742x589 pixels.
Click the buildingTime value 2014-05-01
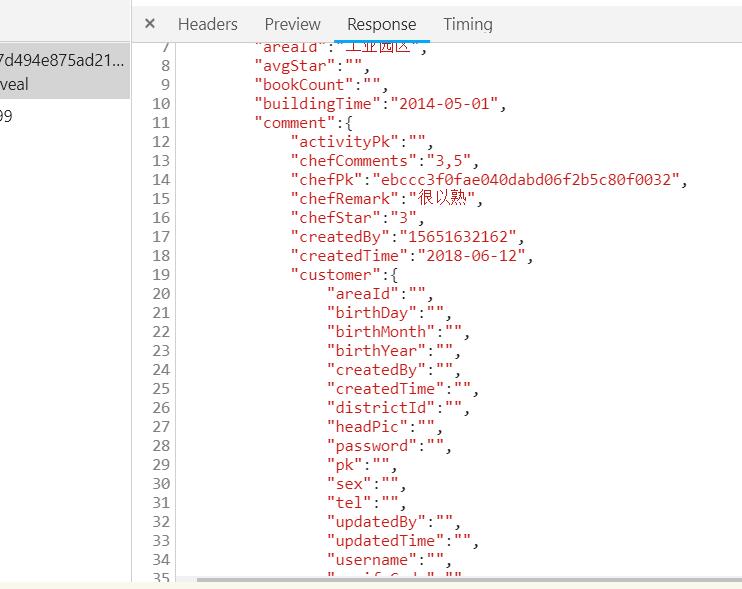pos(448,104)
